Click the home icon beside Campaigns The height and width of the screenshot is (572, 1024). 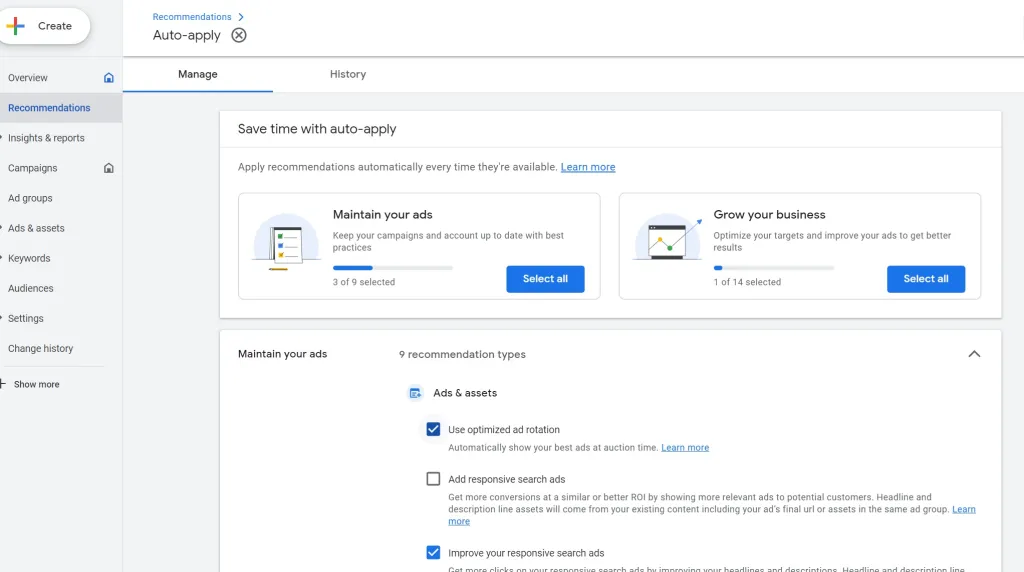pyautogui.click(x=109, y=168)
